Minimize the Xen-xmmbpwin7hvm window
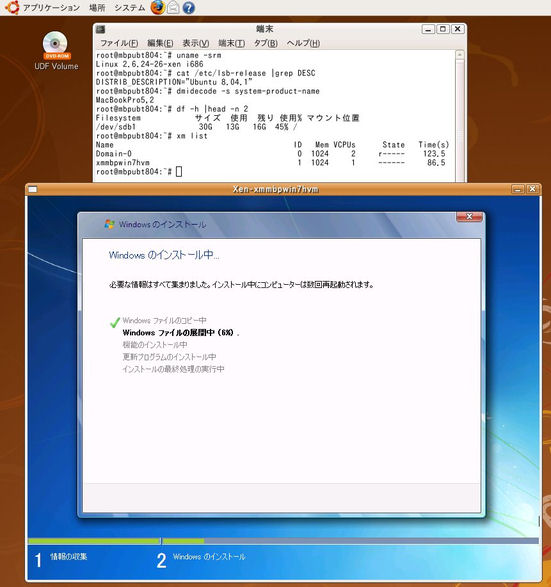551x587 pixels. (x=518, y=189)
